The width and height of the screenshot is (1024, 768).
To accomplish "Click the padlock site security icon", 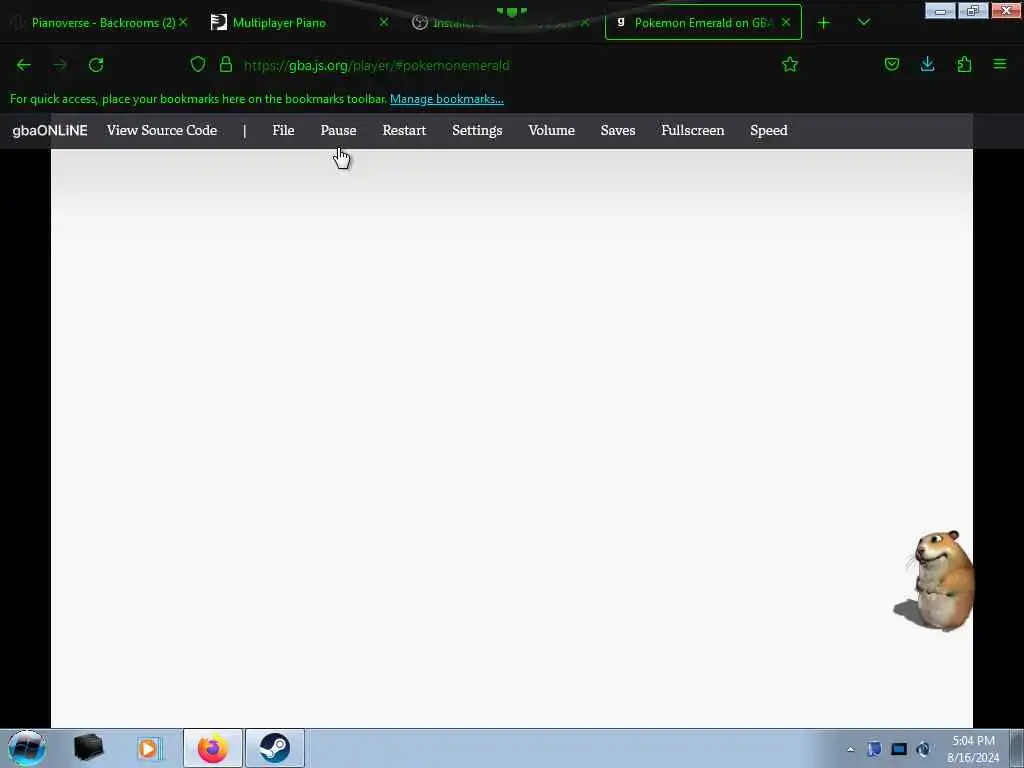I will point(226,64).
